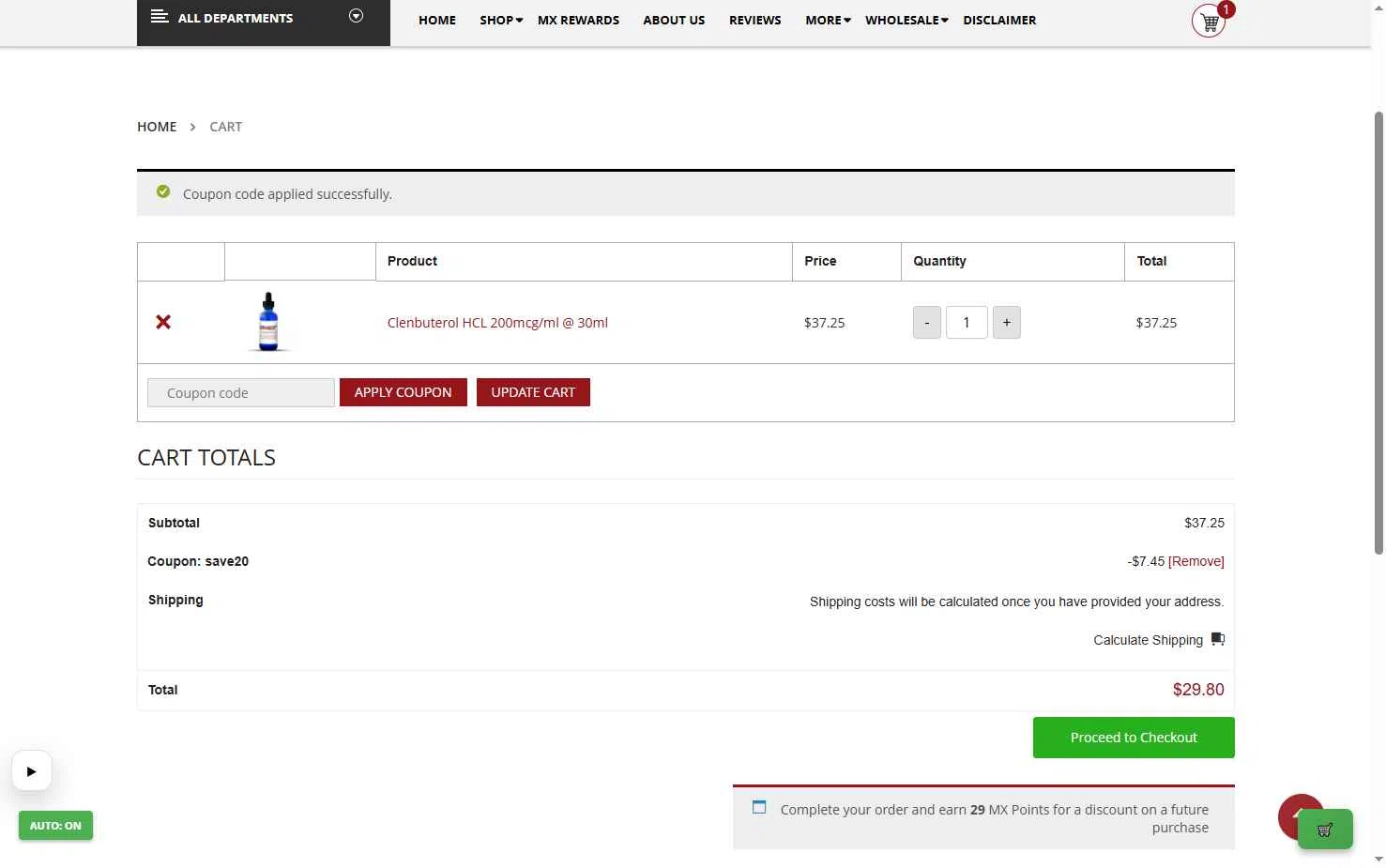1386x868 pixels.
Task: Open DISCLAIMER page
Action: click(999, 20)
